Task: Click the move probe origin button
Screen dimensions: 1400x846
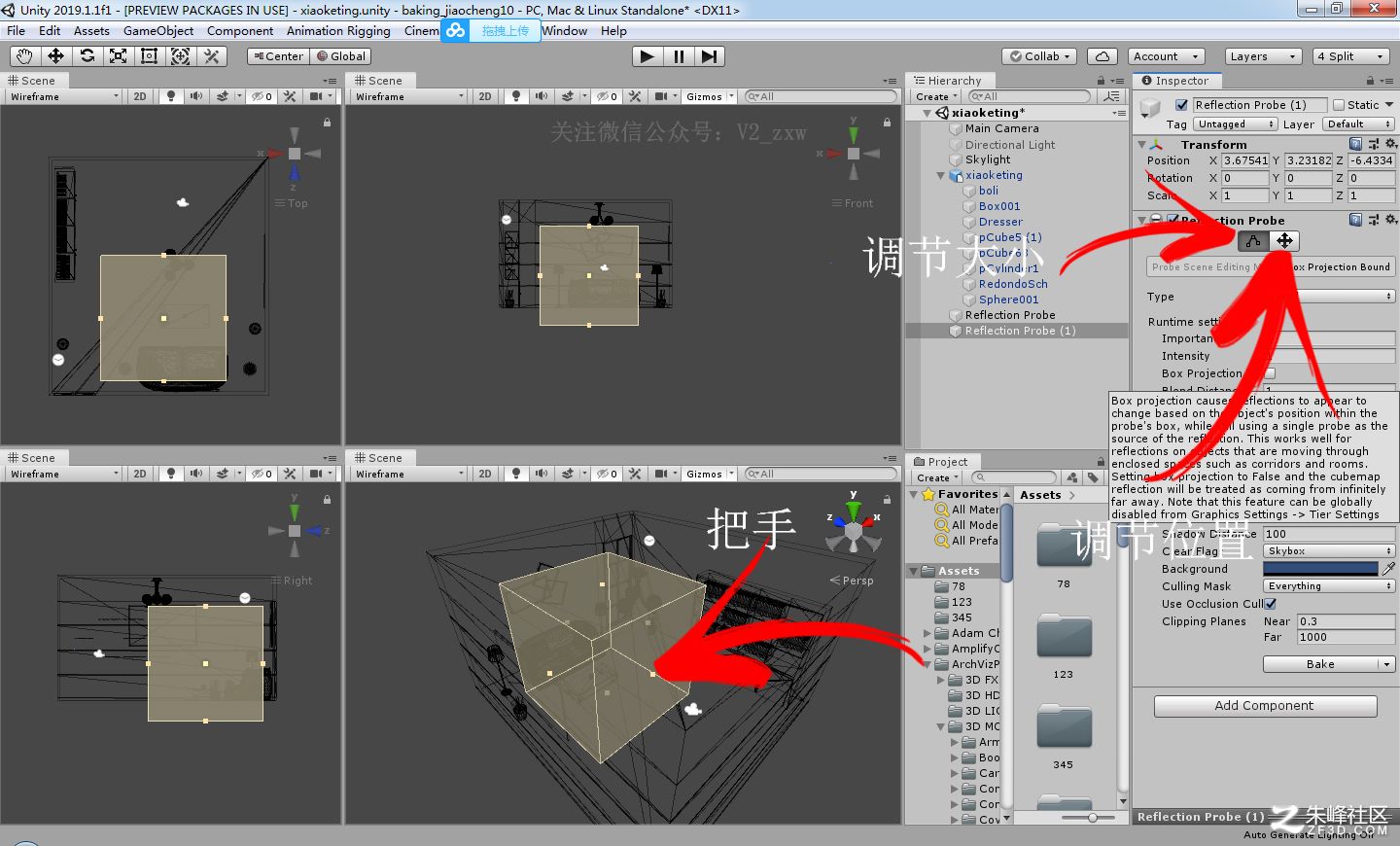Action: pos(1284,240)
